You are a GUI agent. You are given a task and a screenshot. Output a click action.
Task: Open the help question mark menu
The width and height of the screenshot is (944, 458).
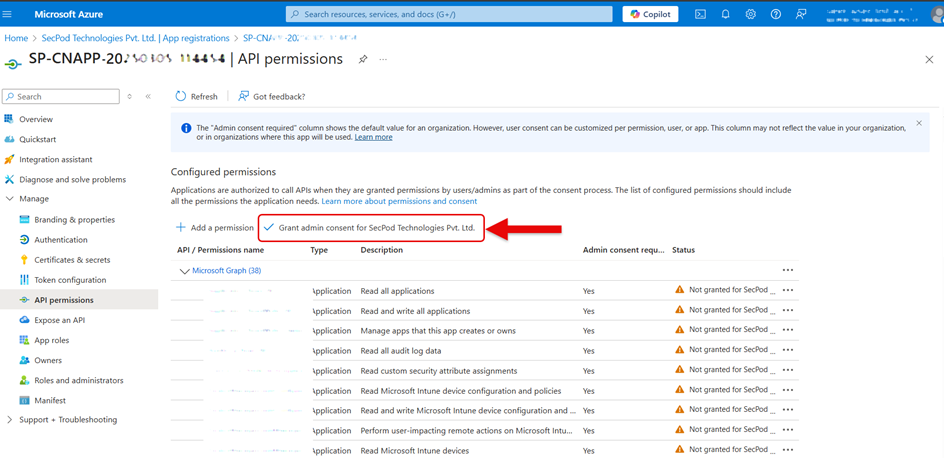[776, 14]
